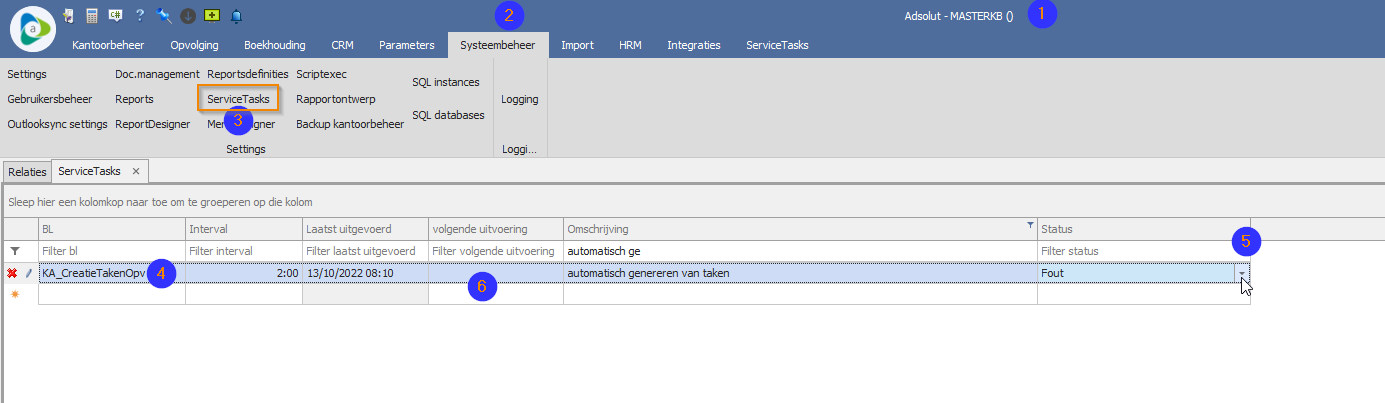This screenshot has height=403, width=1385.
Task: Click the SQL databases ribbon button
Action: tap(448, 115)
